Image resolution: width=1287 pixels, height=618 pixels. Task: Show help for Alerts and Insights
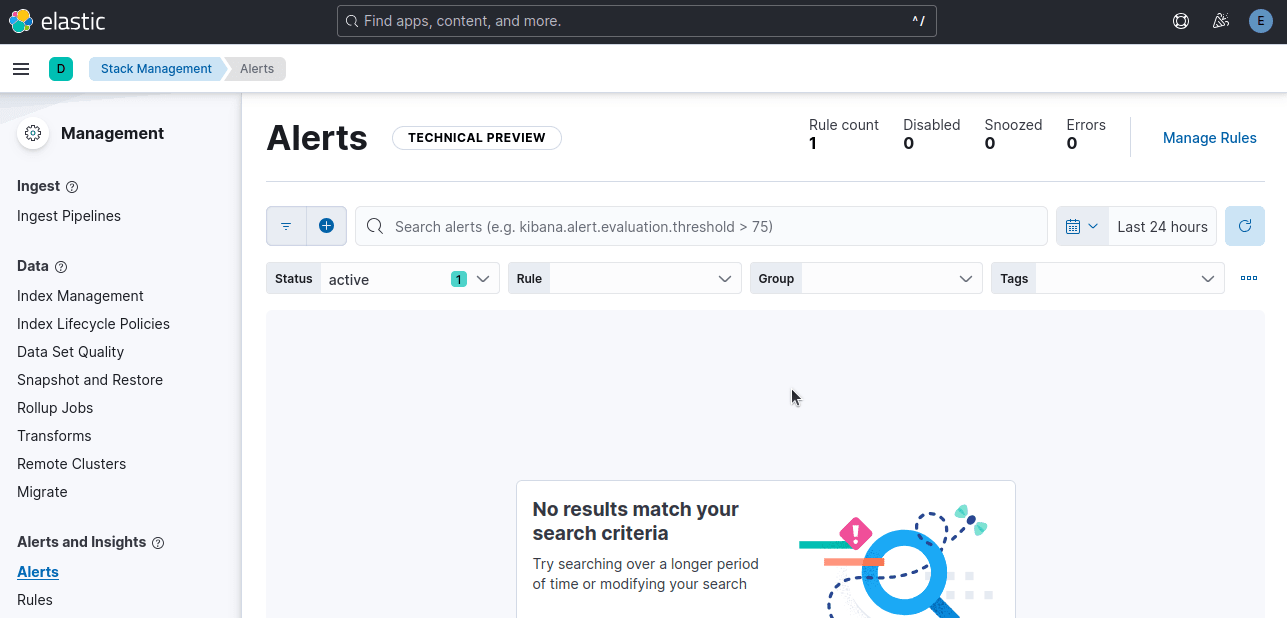click(x=158, y=543)
